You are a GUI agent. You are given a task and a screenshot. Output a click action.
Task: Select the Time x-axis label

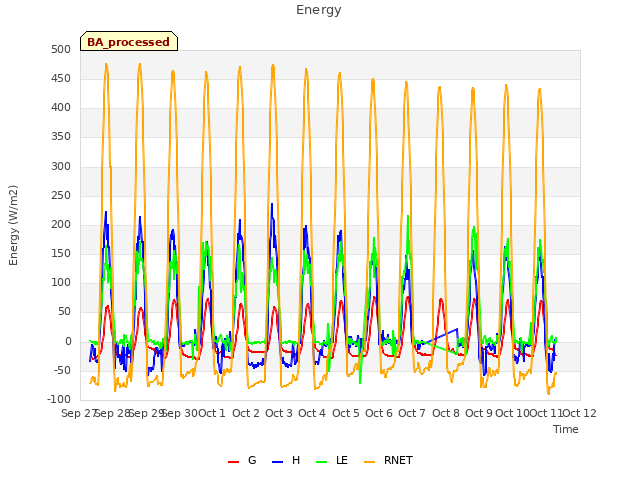click(x=566, y=429)
